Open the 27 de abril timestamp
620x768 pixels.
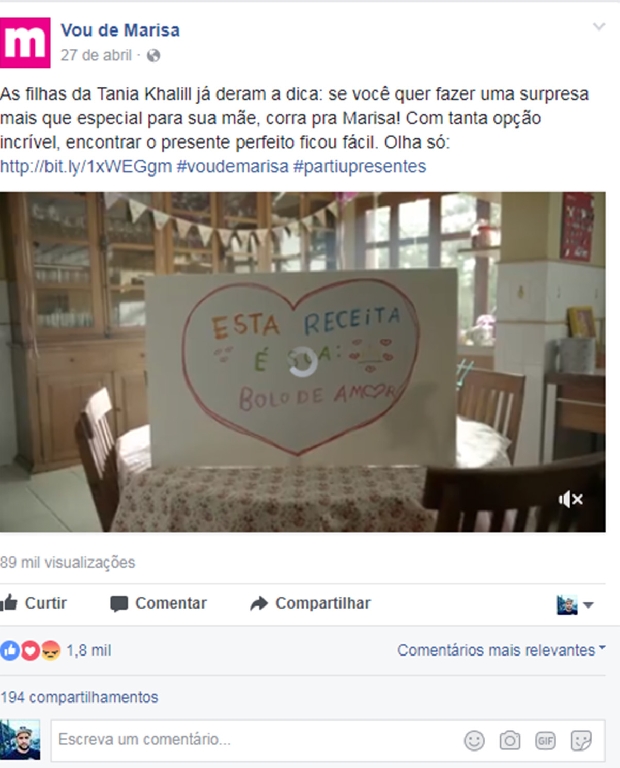point(96,55)
